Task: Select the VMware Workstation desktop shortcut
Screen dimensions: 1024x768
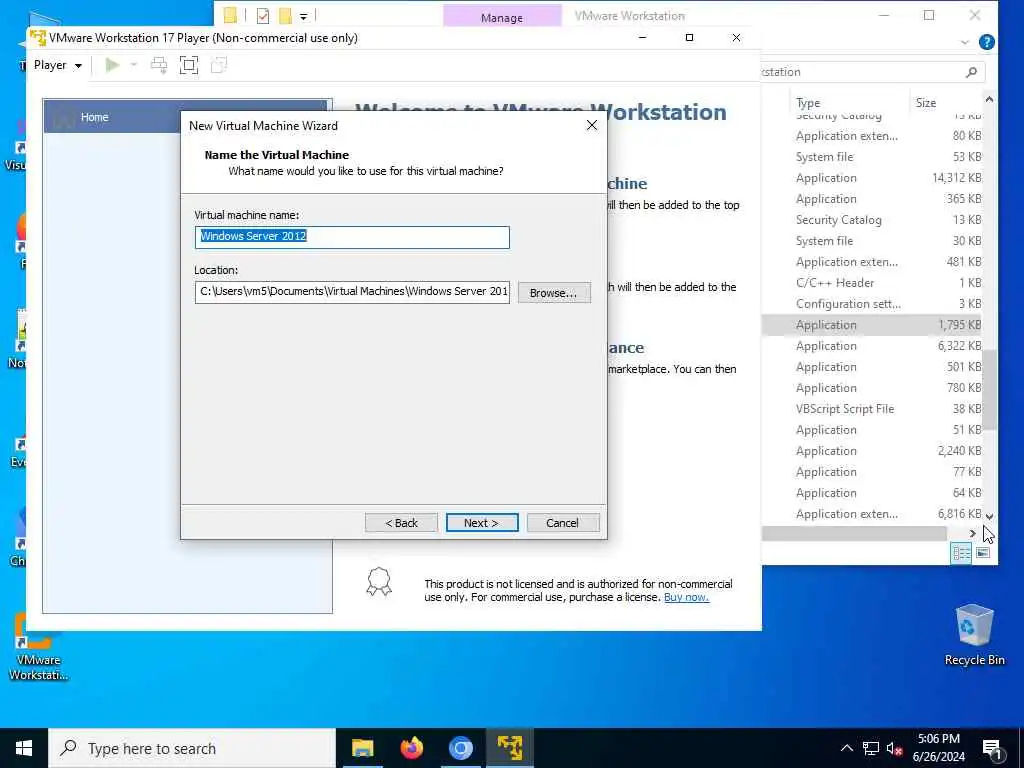Action: (x=39, y=647)
